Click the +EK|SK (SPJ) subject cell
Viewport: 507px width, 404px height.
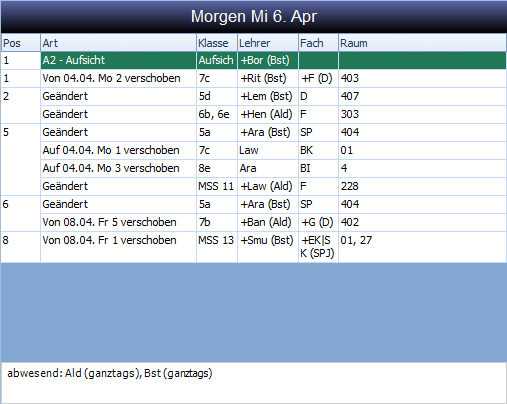318,247
